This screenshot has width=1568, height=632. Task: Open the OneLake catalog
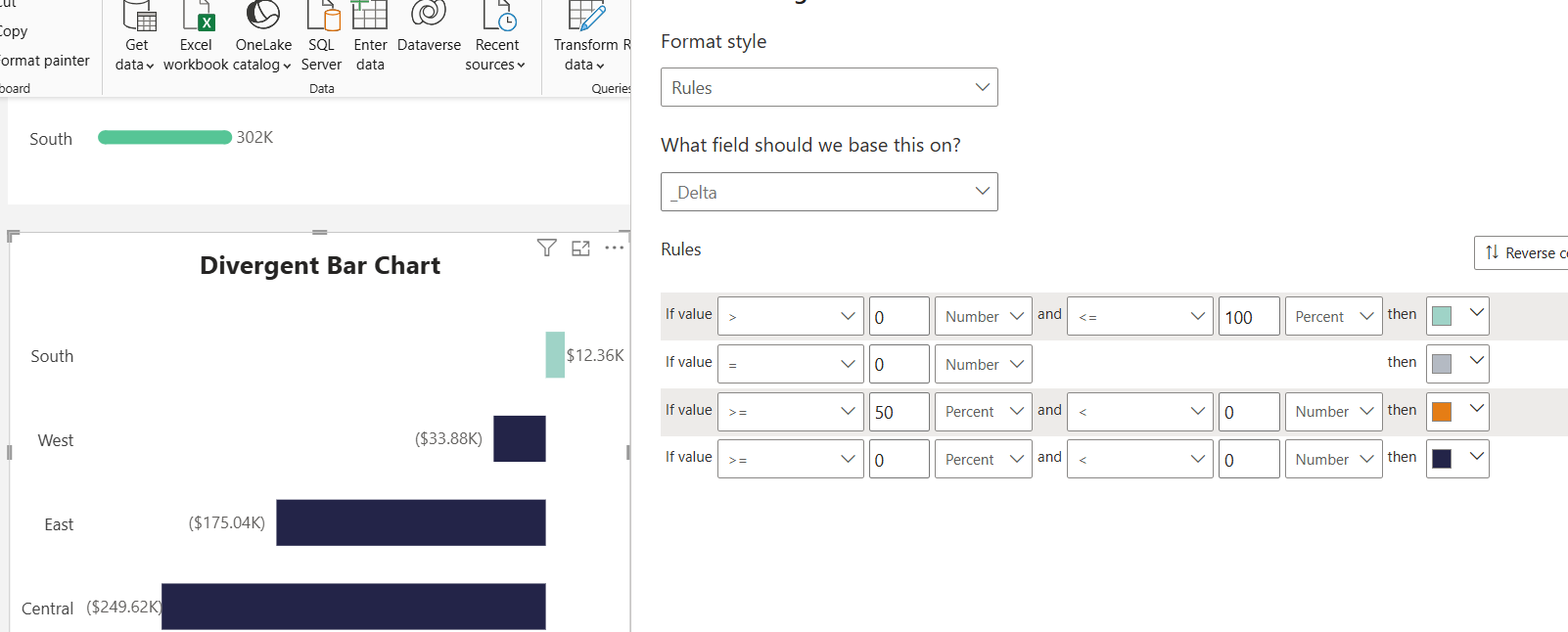(x=263, y=37)
